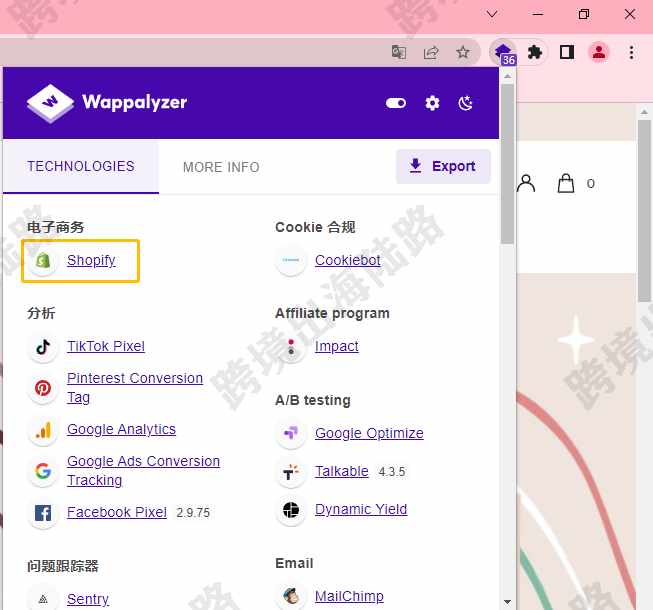
Task: Open the Sentry link
Action: 88,599
